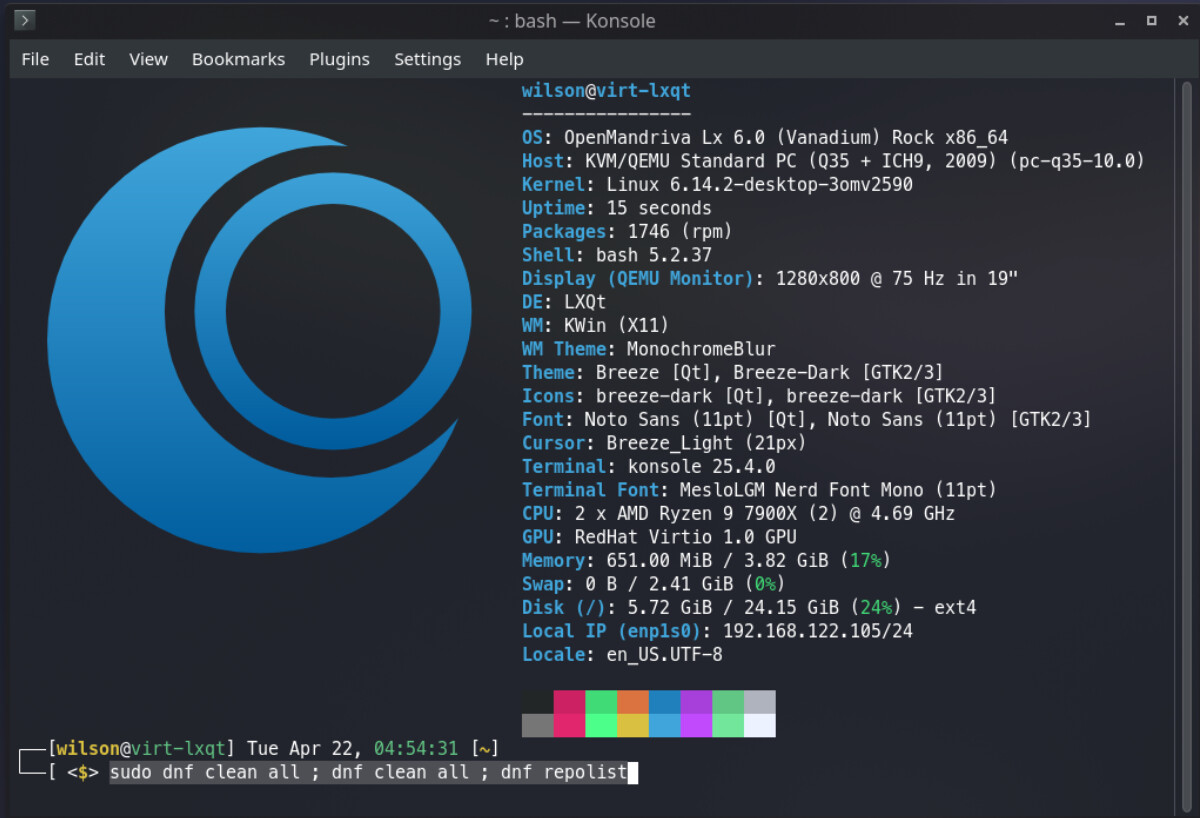The height and width of the screenshot is (818, 1200).
Task: Click the 'Disk (/): 5.72 GiB / 24.15 GiB' line
Action: coord(749,608)
